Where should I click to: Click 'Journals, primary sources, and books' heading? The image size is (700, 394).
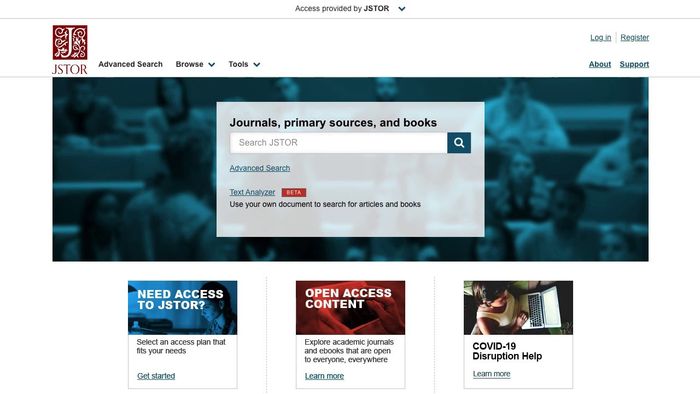point(333,123)
